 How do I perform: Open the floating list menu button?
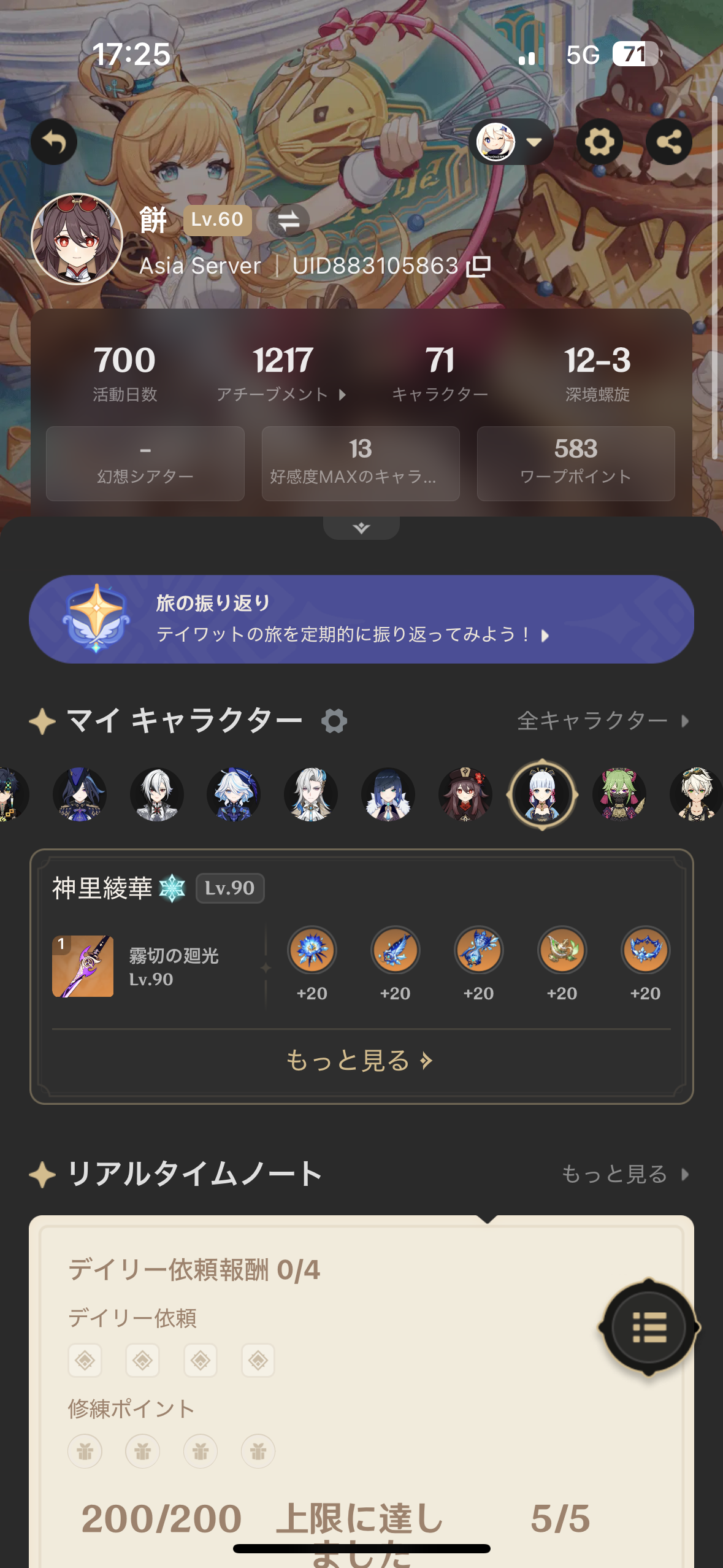[x=649, y=1327]
